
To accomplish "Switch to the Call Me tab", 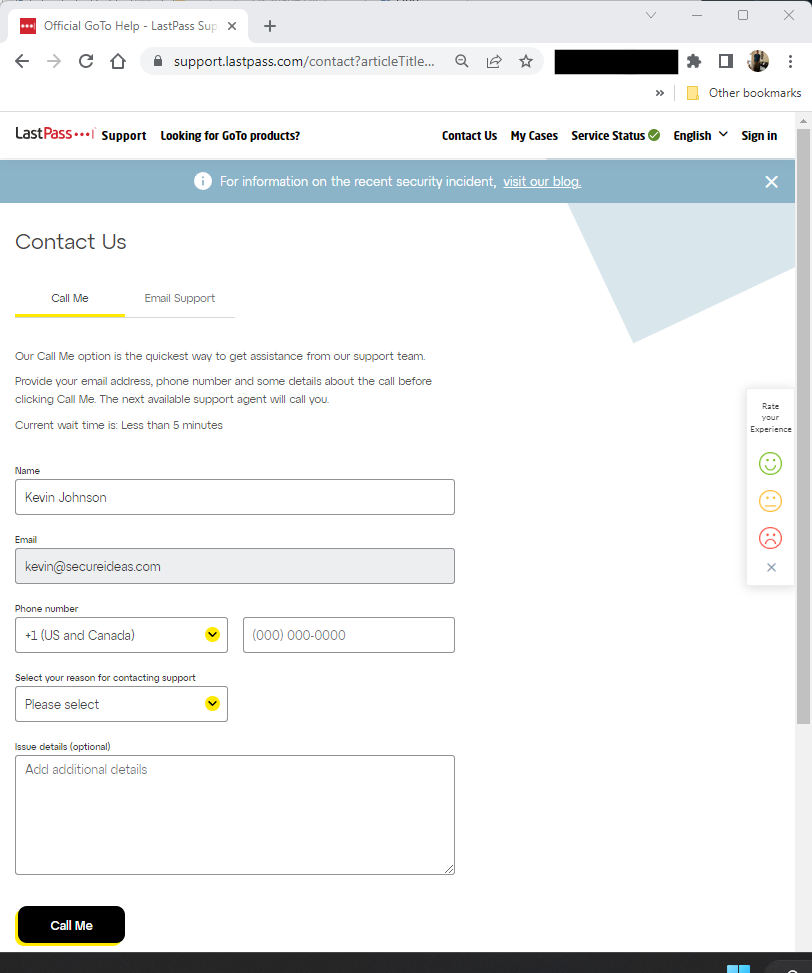I will pos(70,298).
